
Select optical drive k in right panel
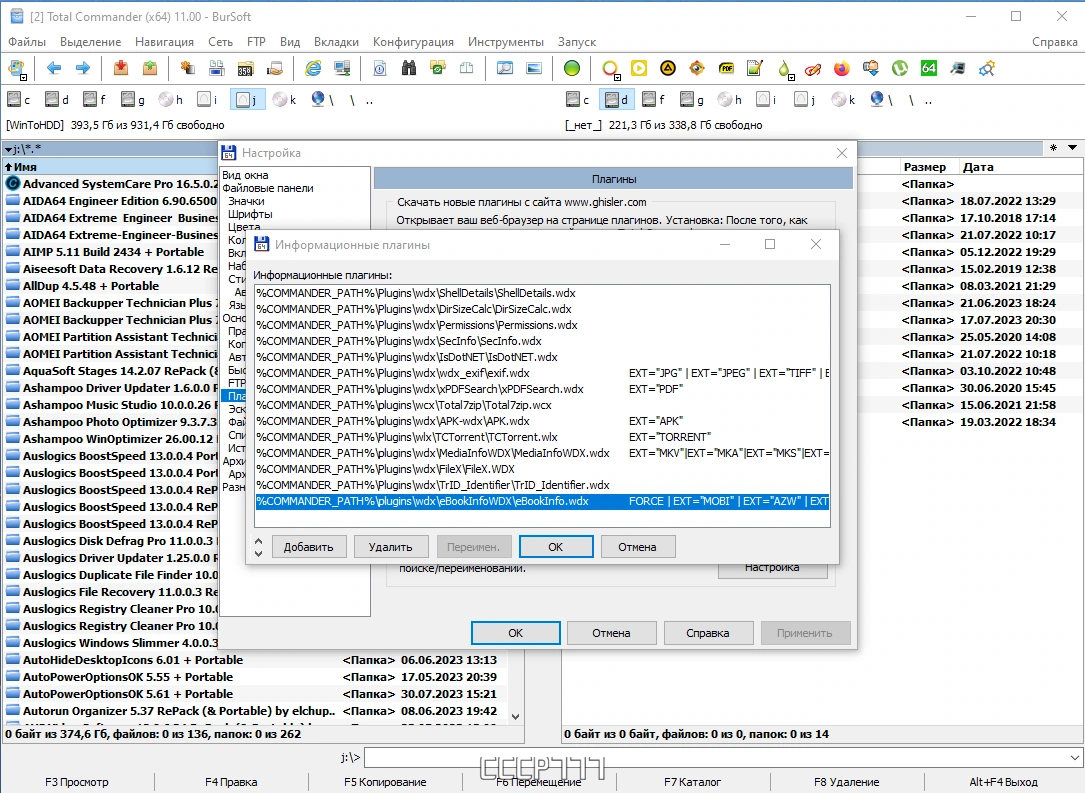pos(844,100)
